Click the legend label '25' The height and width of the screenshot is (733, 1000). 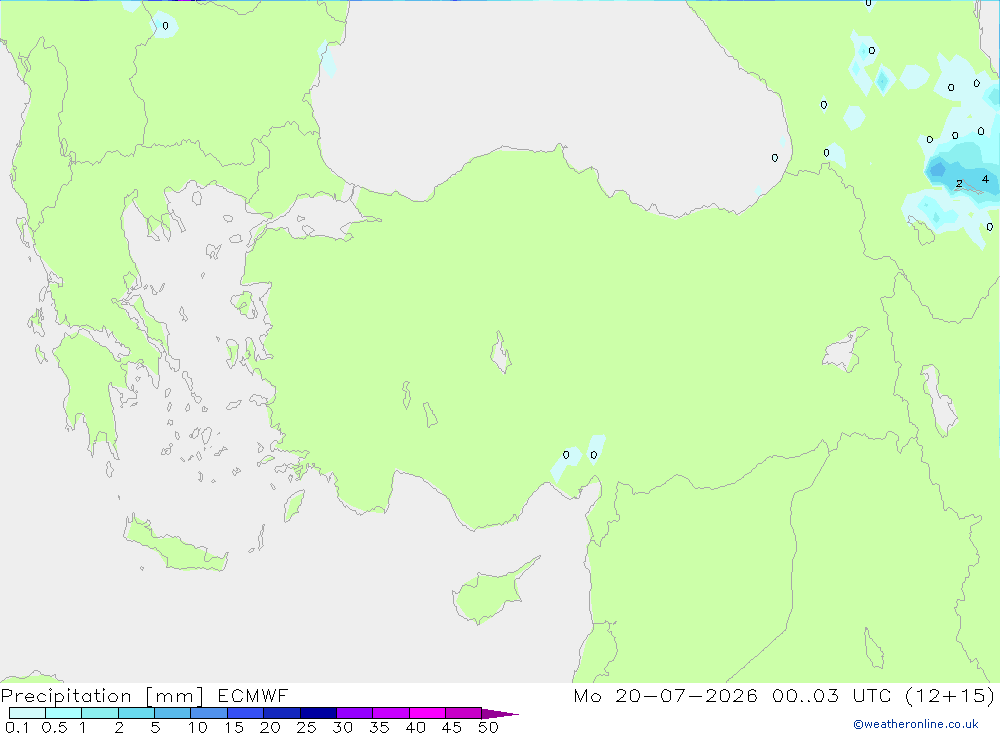307,727
